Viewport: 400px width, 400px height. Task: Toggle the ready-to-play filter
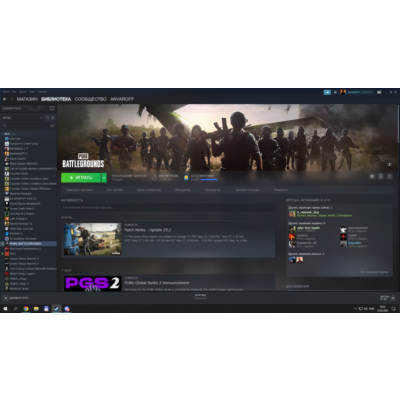pos(53,118)
